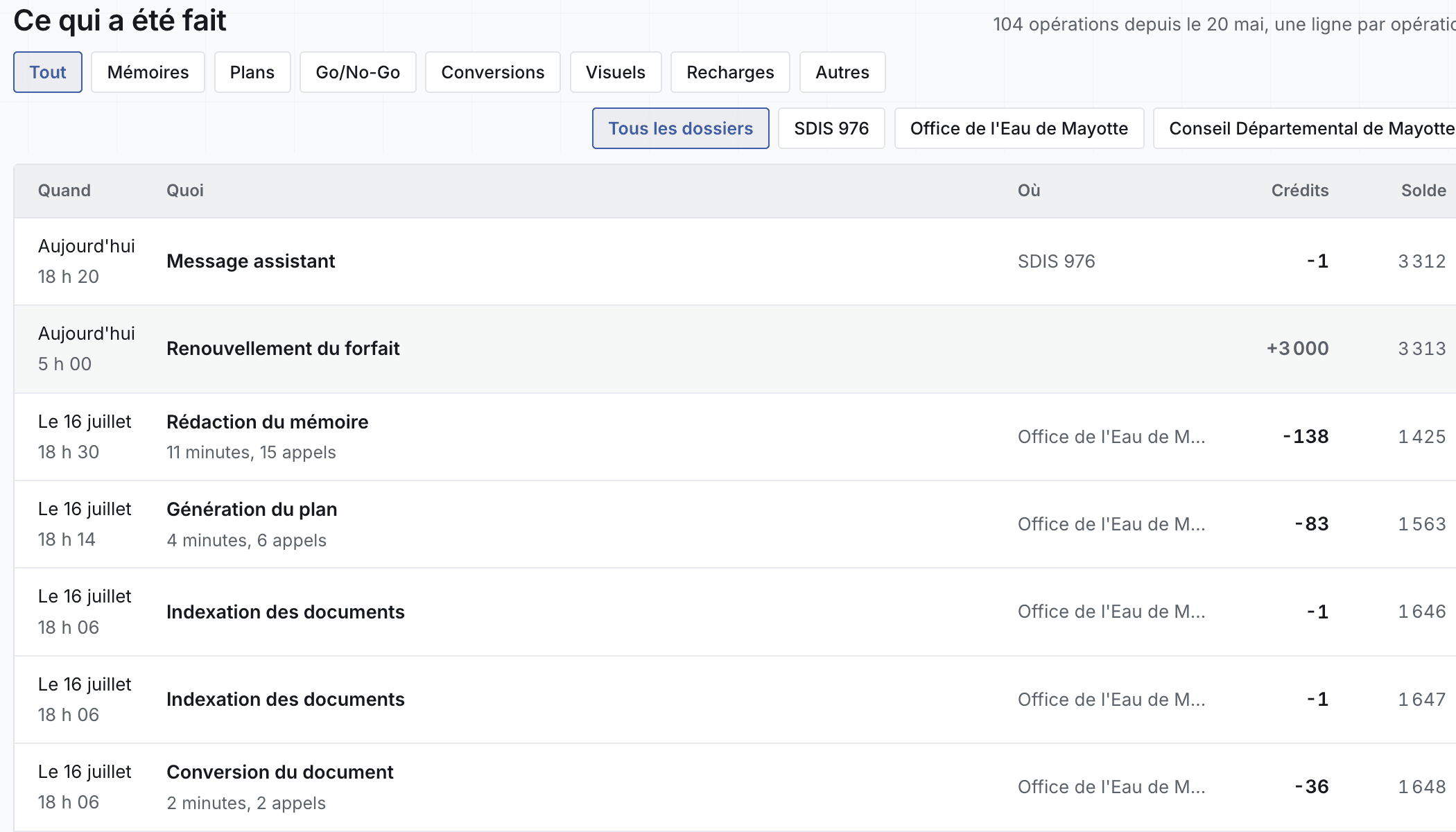The width and height of the screenshot is (1456, 832).
Task: Filter the list by Conversions
Action: [493, 72]
